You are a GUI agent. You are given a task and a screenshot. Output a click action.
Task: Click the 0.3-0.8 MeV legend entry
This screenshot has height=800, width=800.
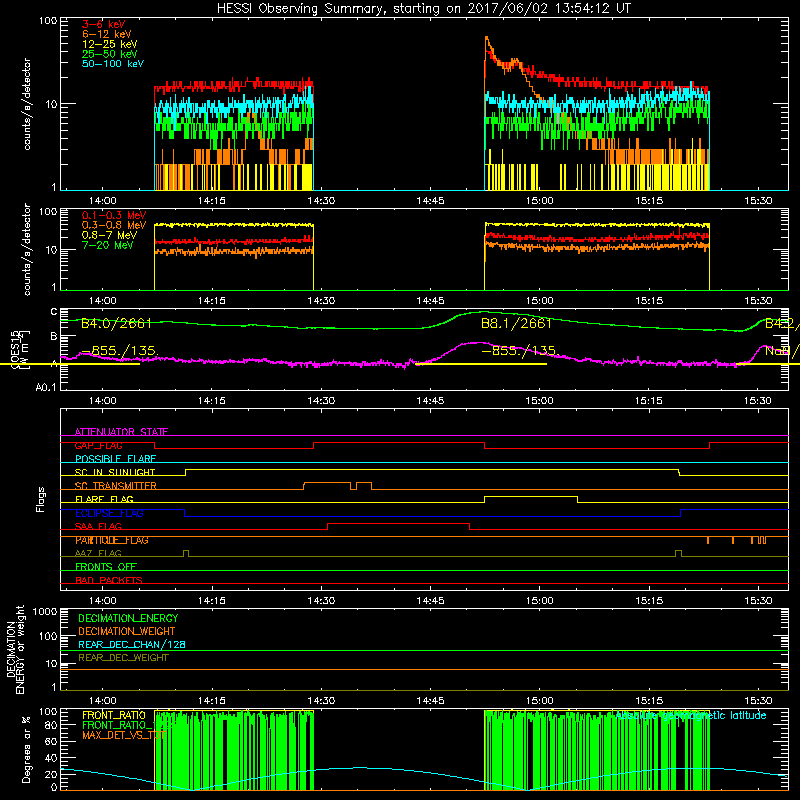click(x=114, y=225)
